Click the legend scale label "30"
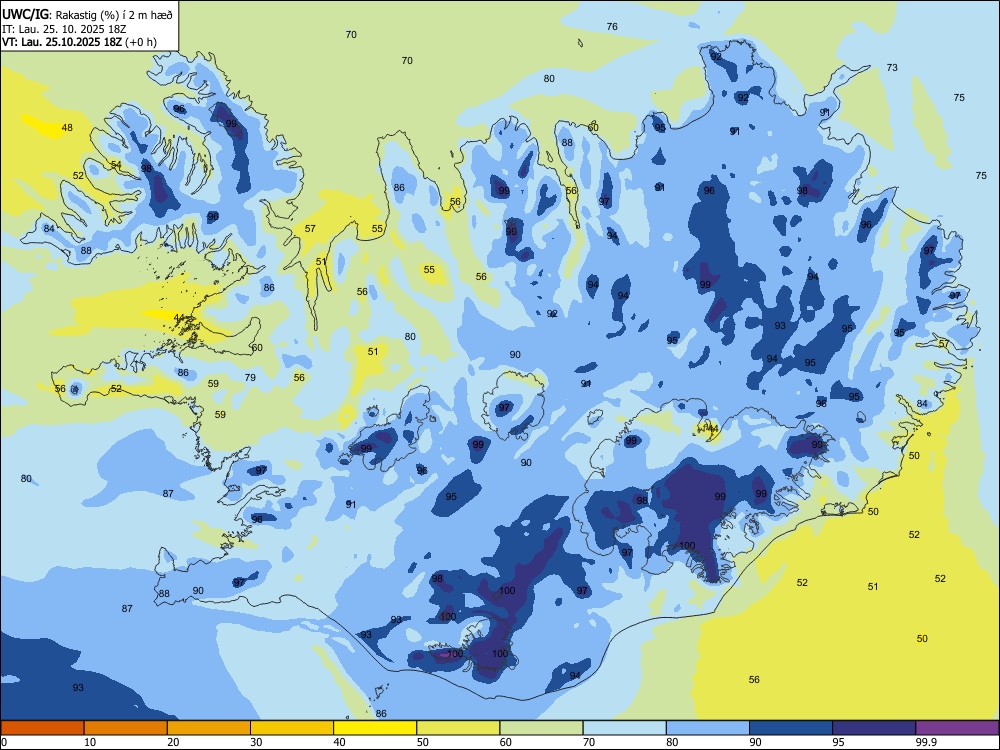 pos(256,742)
